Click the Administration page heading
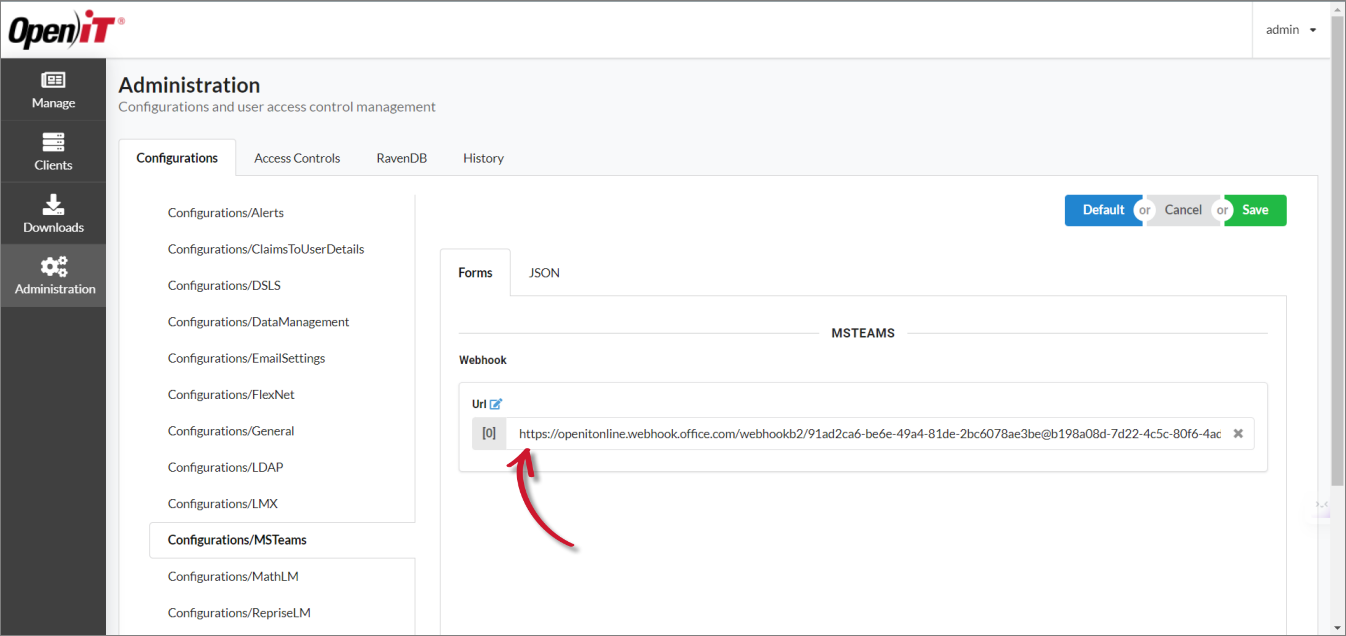 click(x=189, y=85)
